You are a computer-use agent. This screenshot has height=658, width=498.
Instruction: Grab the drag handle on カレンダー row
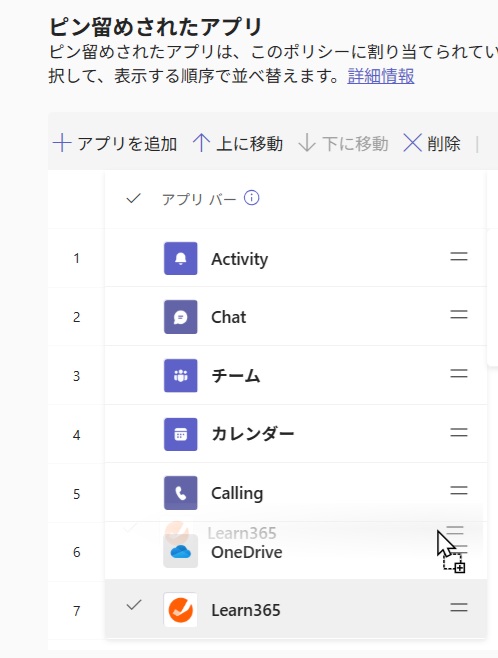click(x=459, y=432)
